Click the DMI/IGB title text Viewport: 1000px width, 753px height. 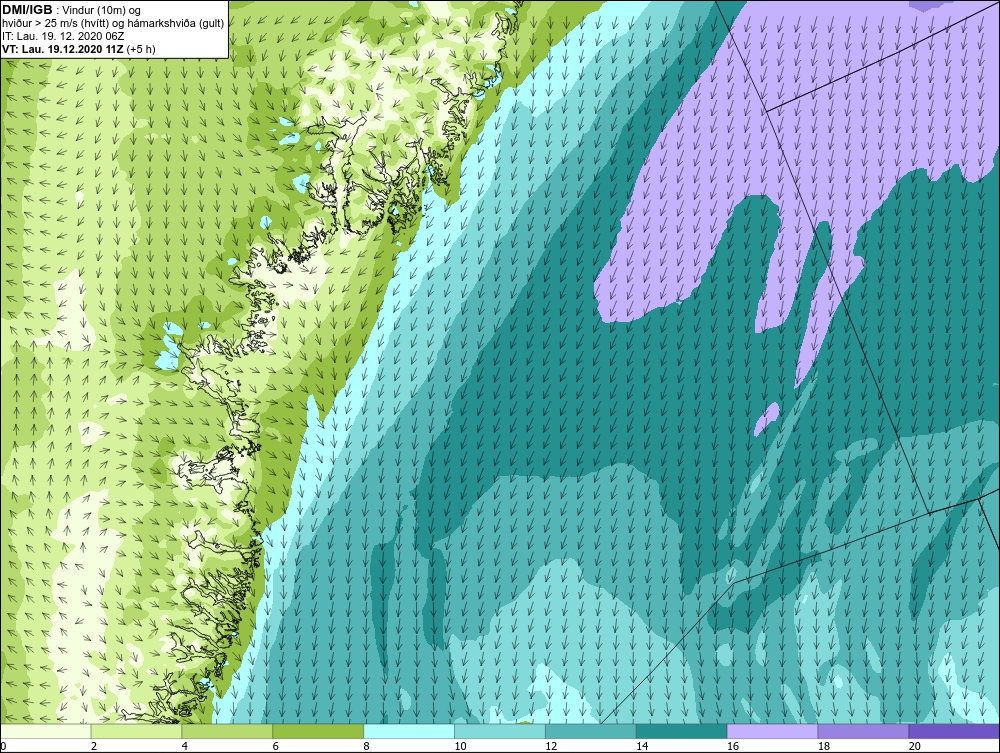pyautogui.click(x=27, y=10)
